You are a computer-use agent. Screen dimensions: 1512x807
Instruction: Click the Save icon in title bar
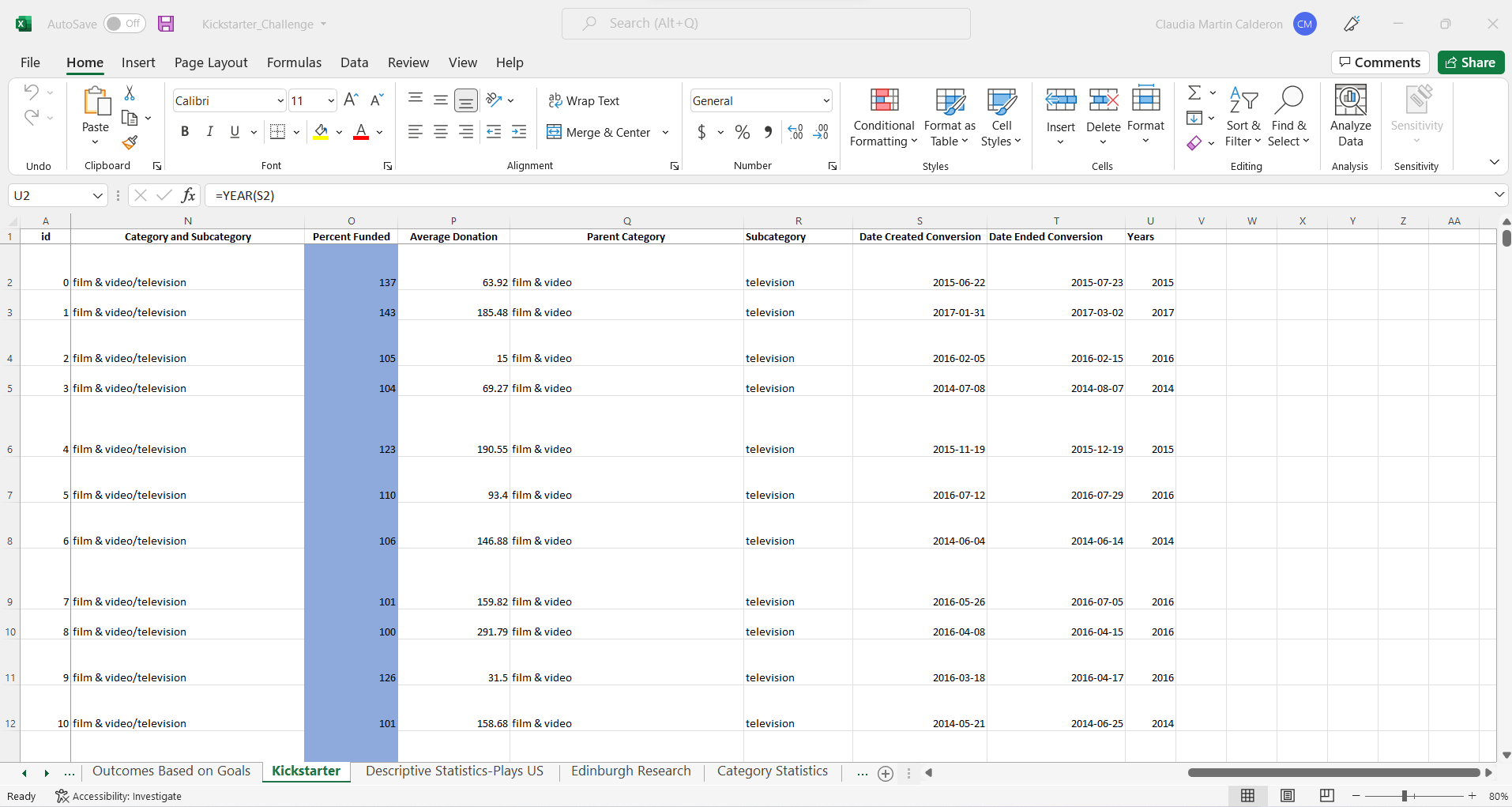(x=166, y=24)
